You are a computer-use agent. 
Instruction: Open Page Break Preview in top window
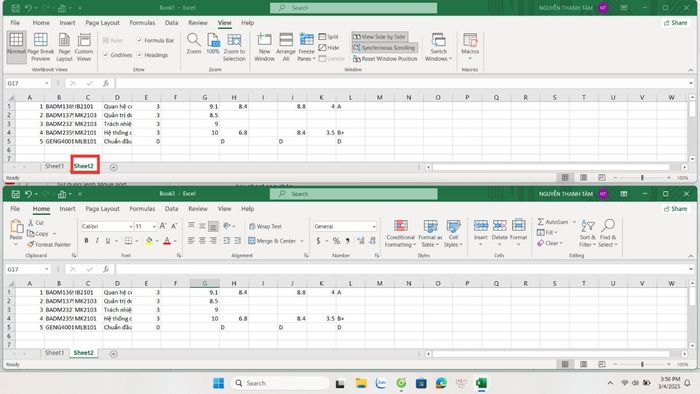tap(41, 47)
